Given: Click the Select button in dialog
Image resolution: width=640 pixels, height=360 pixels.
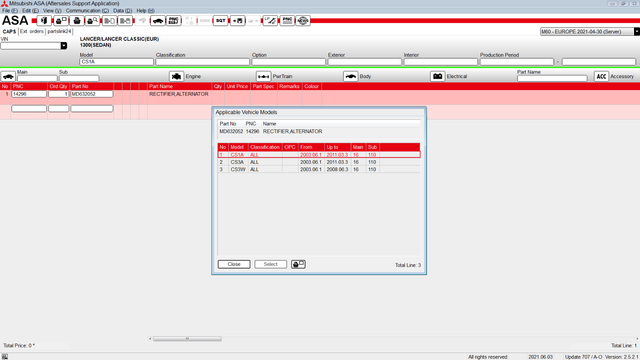Looking at the screenshot, I should tap(270, 264).
